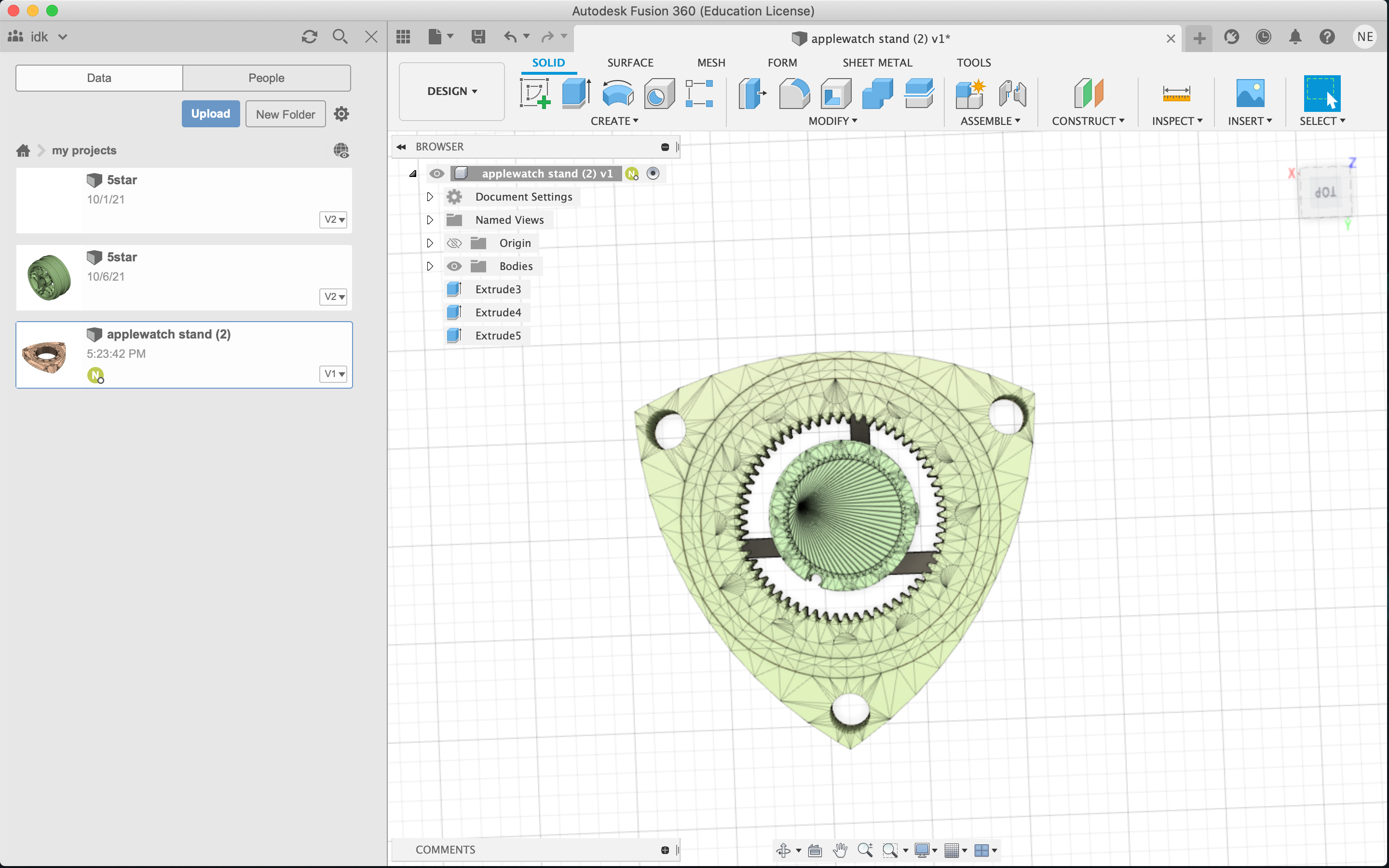Screen dimensions: 1389x868
Task: Click the Undo arrow icon
Action: point(510,37)
